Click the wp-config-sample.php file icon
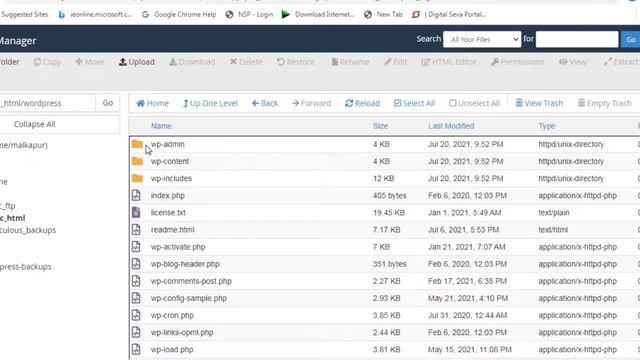 [136, 298]
